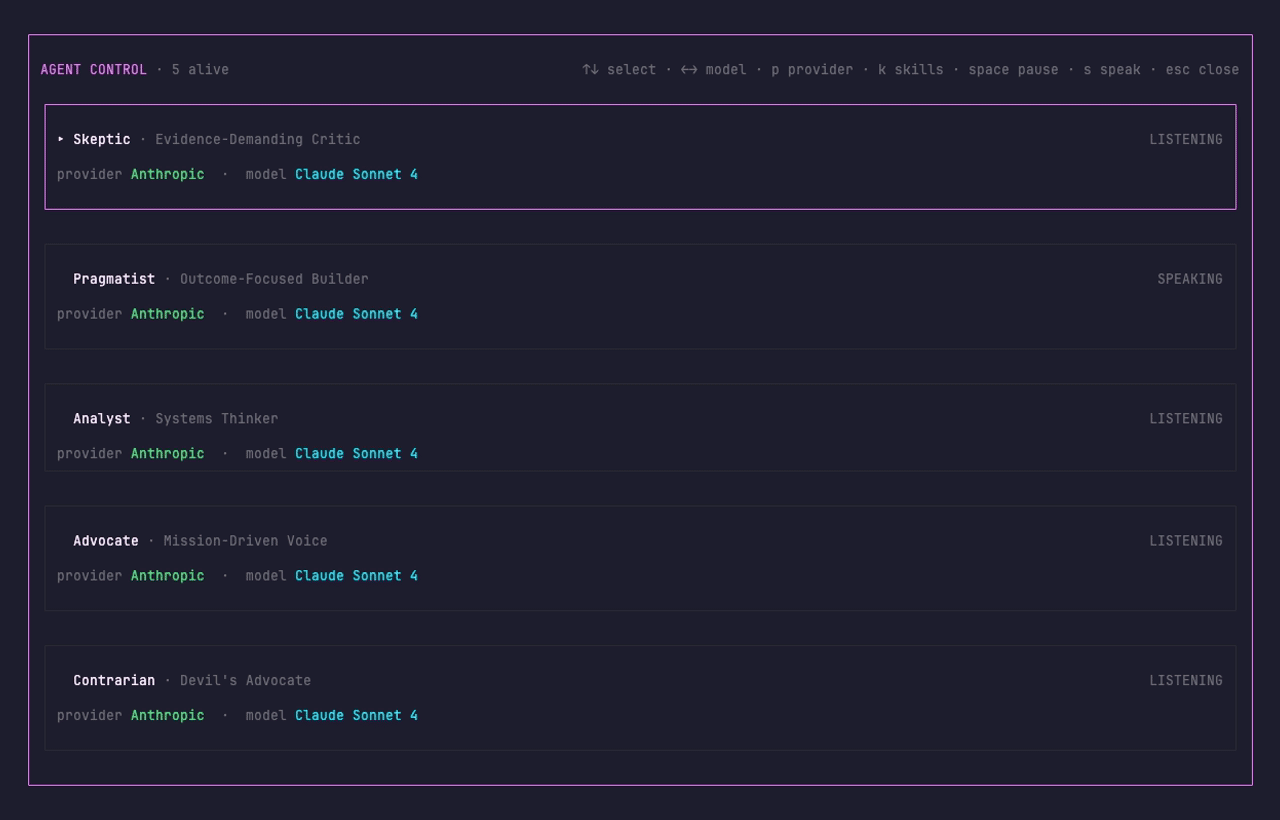Screen dimensions: 1280x820
Task: Click Anthropic provider on the Analyst card
Action: 167,453
